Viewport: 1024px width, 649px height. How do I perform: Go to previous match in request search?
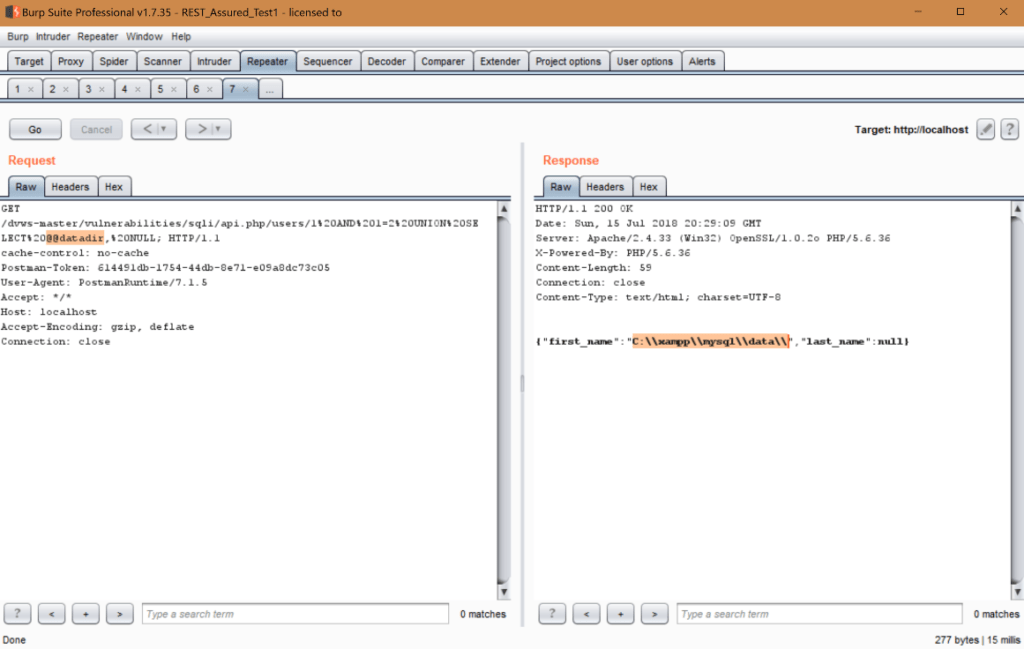pyautogui.click(x=52, y=613)
